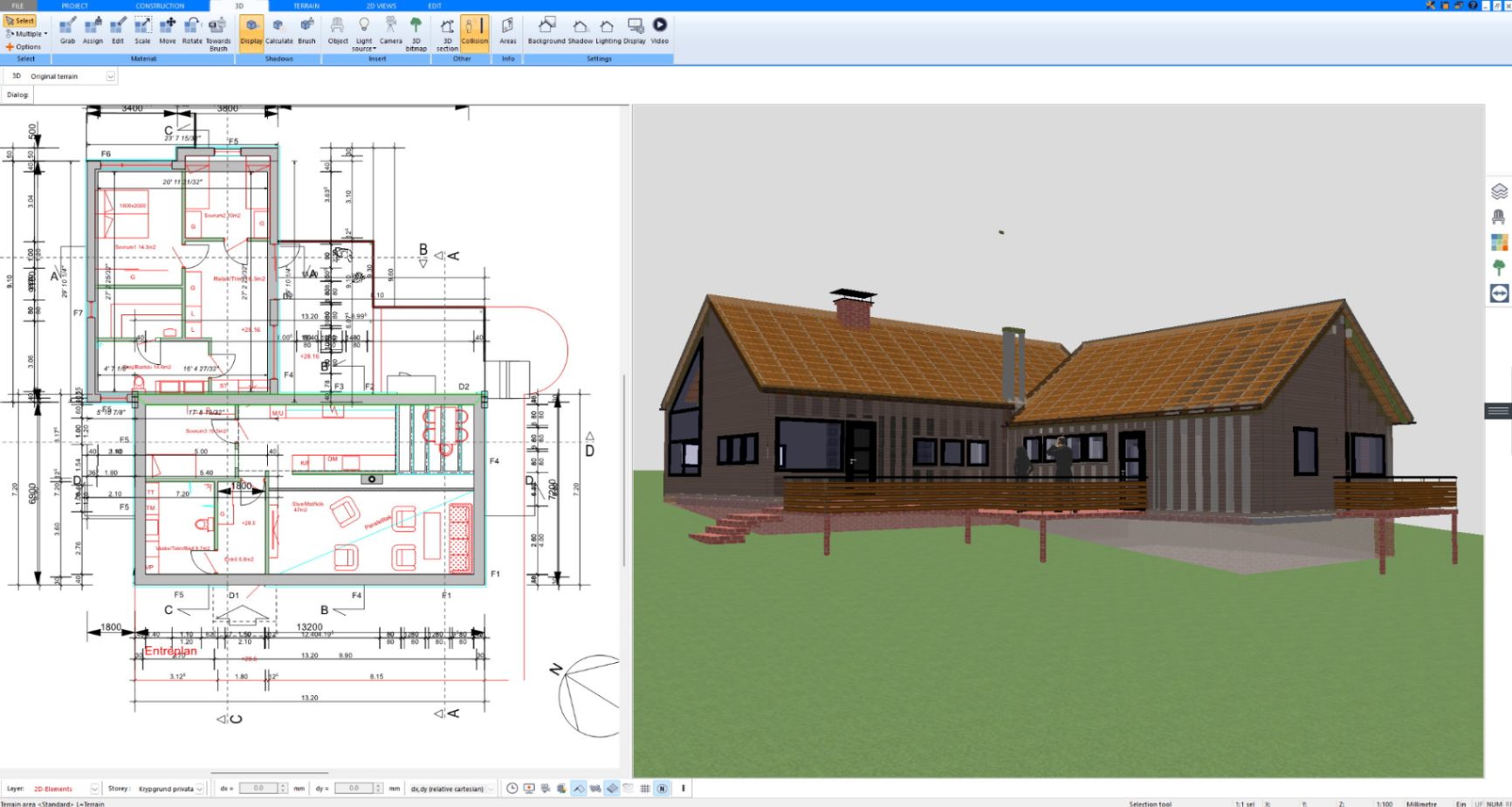Click the dx field spinner arrows
This screenshot has height=807, width=1512.
point(283,789)
